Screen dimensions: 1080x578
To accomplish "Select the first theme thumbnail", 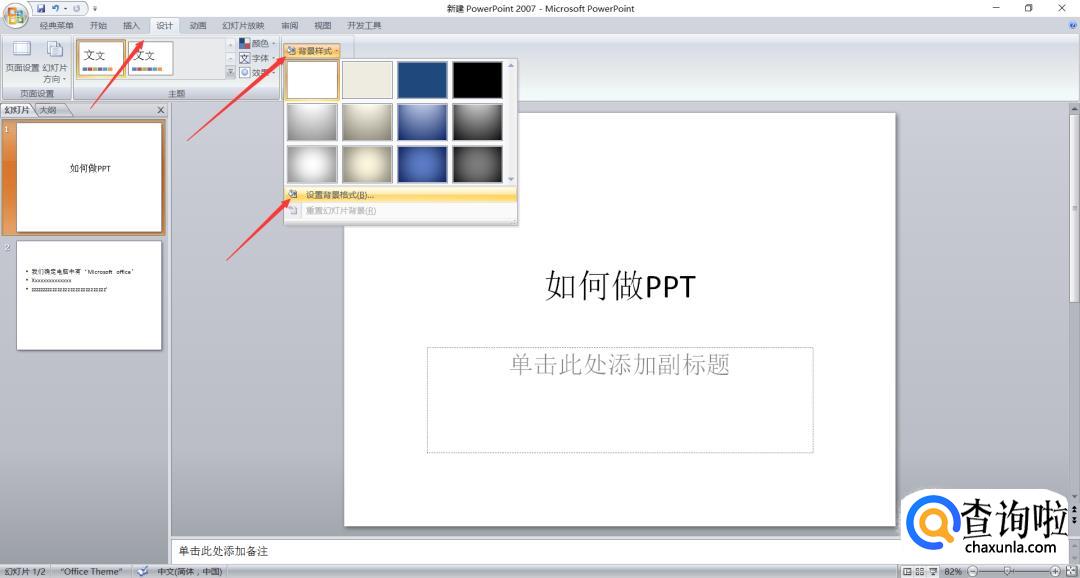I will click(x=101, y=58).
